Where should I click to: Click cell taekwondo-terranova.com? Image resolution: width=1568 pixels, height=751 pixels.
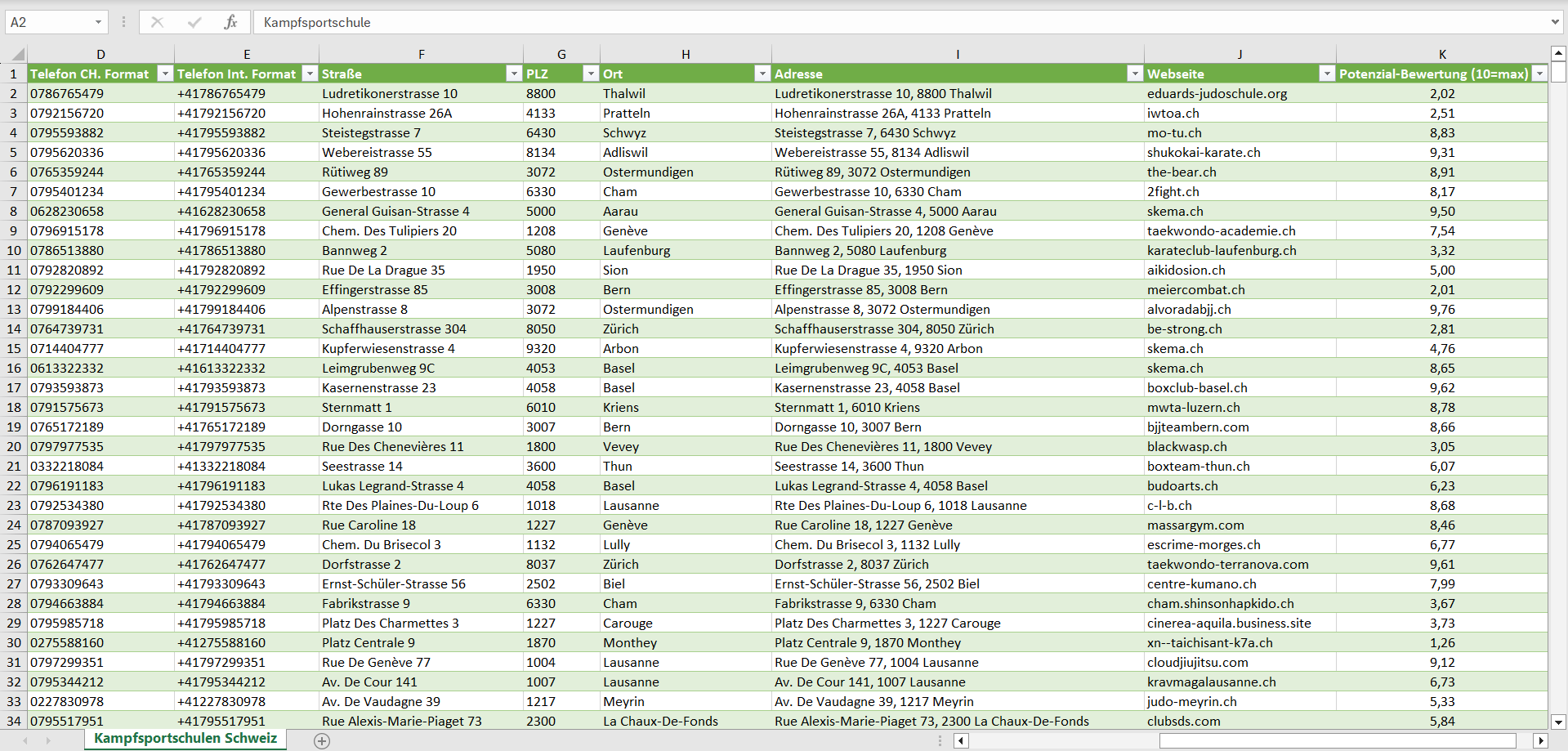[1240, 564]
